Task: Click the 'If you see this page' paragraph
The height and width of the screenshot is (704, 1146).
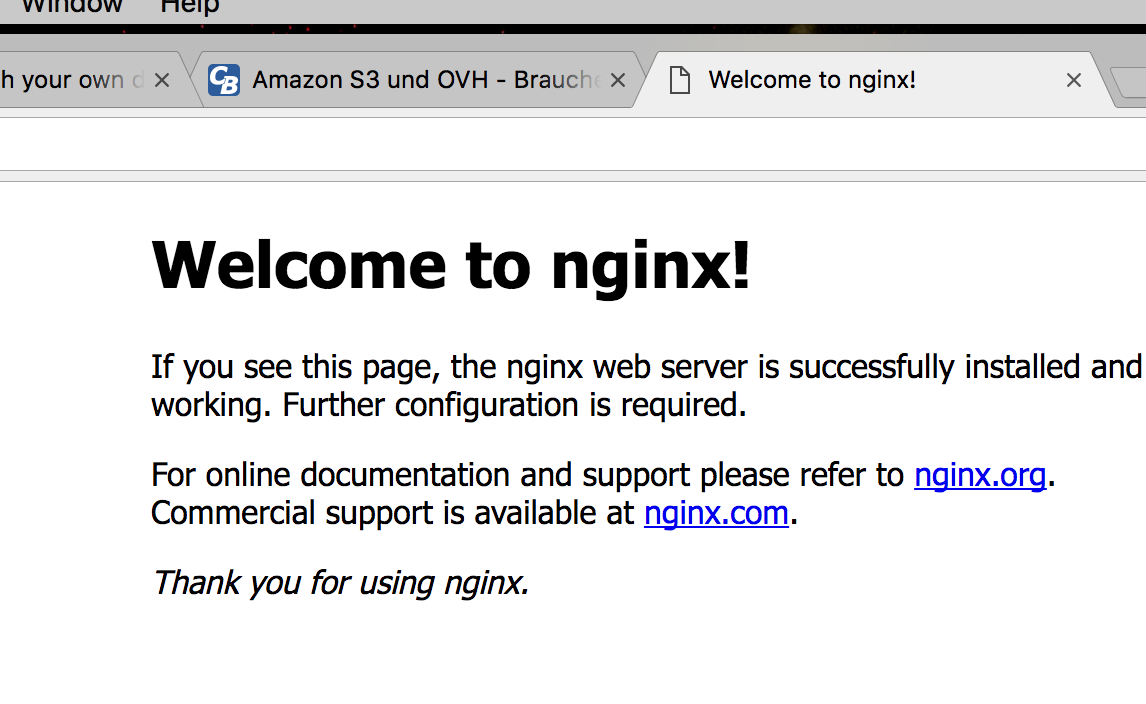Action: tap(647, 386)
